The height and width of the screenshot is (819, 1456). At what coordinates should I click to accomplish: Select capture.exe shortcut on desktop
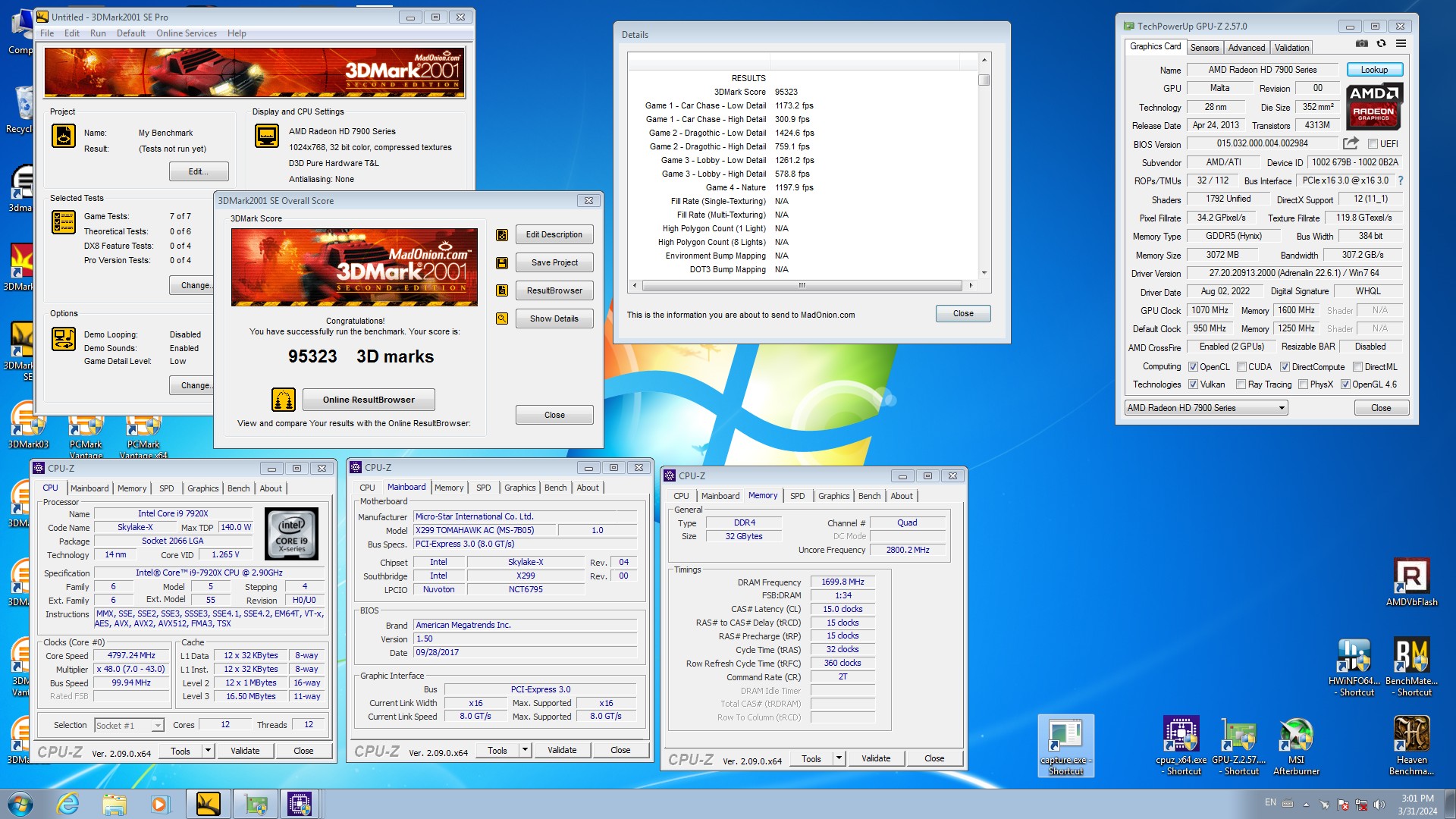[x=1065, y=746]
